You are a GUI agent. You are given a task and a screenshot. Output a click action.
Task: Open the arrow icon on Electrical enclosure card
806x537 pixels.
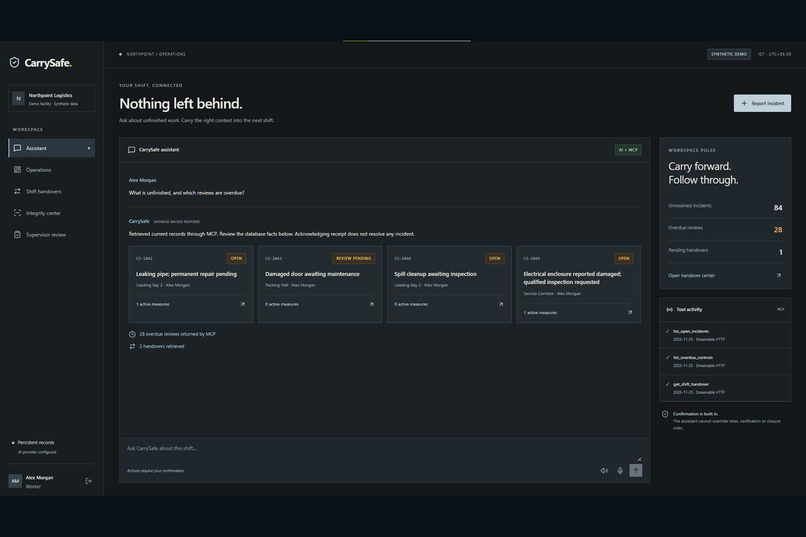click(x=630, y=312)
